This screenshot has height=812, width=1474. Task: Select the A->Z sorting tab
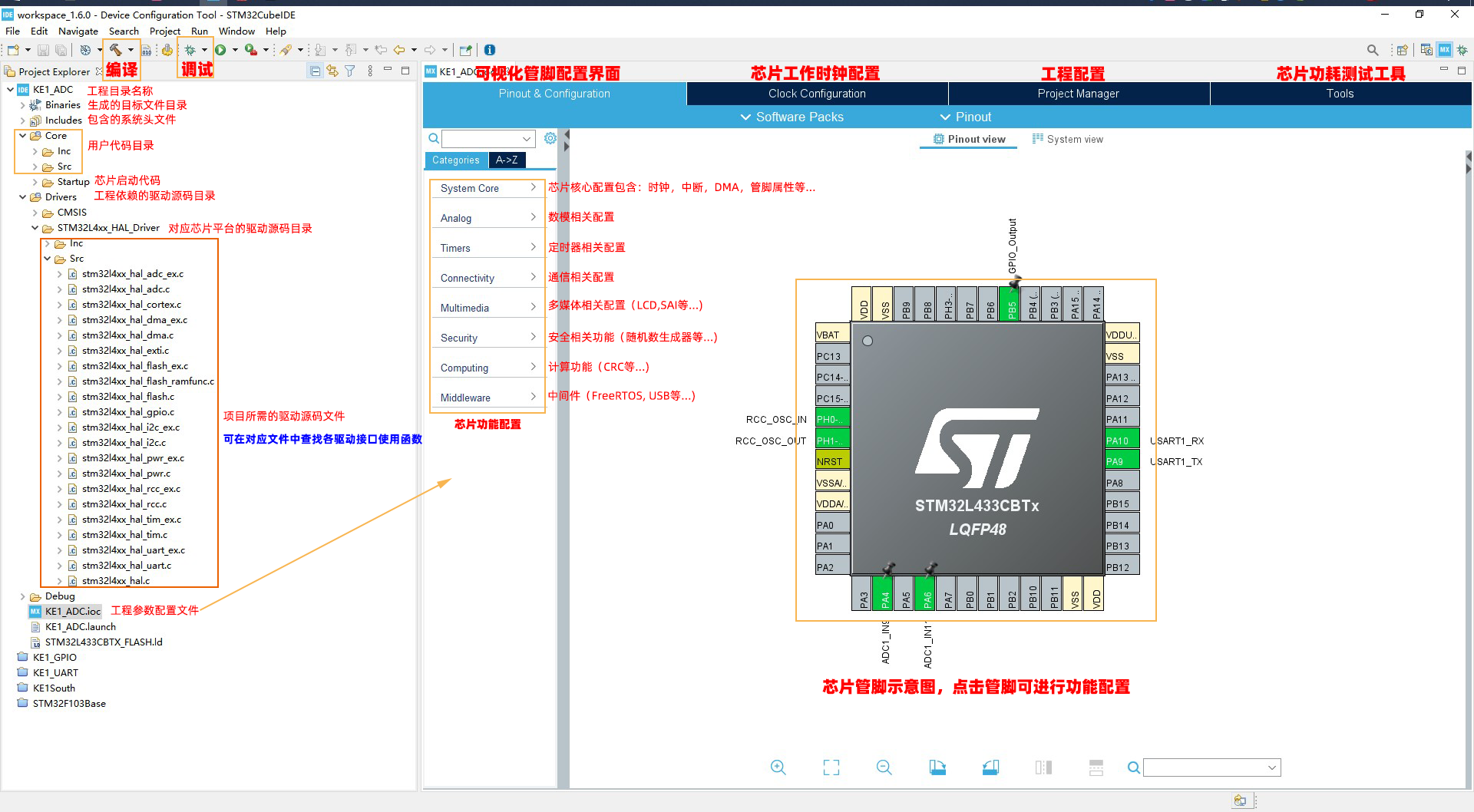click(x=507, y=160)
